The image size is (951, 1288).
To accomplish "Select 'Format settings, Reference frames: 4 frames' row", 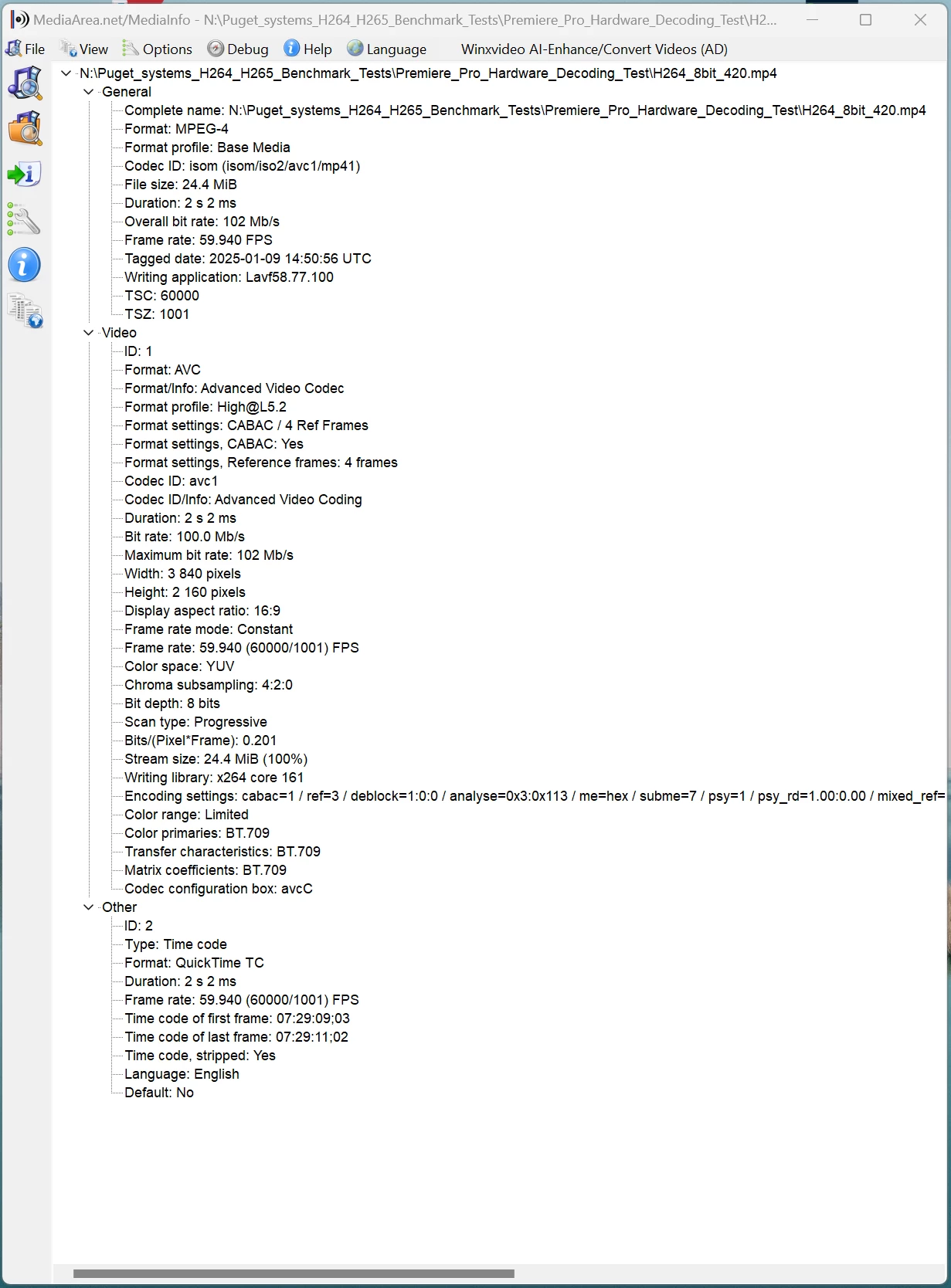I will coord(261,463).
